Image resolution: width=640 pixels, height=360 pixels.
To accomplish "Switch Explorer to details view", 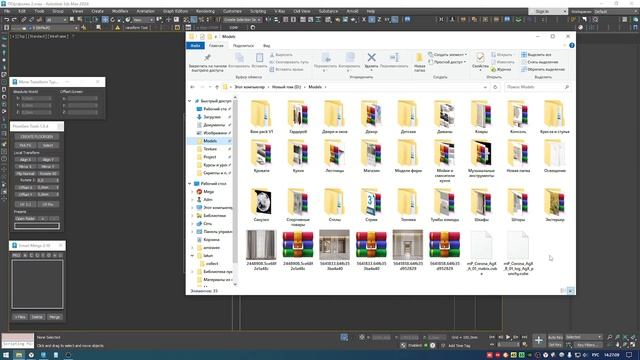I will [x=563, y=291].
